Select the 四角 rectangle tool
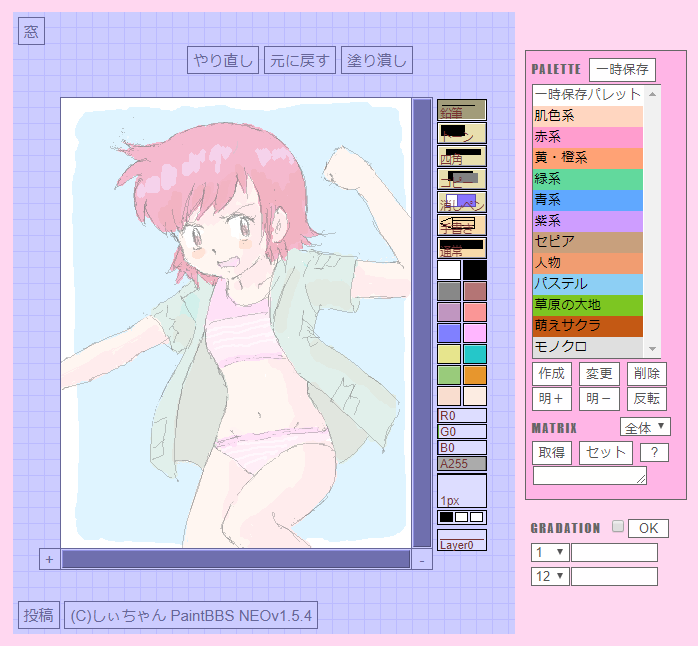 (461, 156)
